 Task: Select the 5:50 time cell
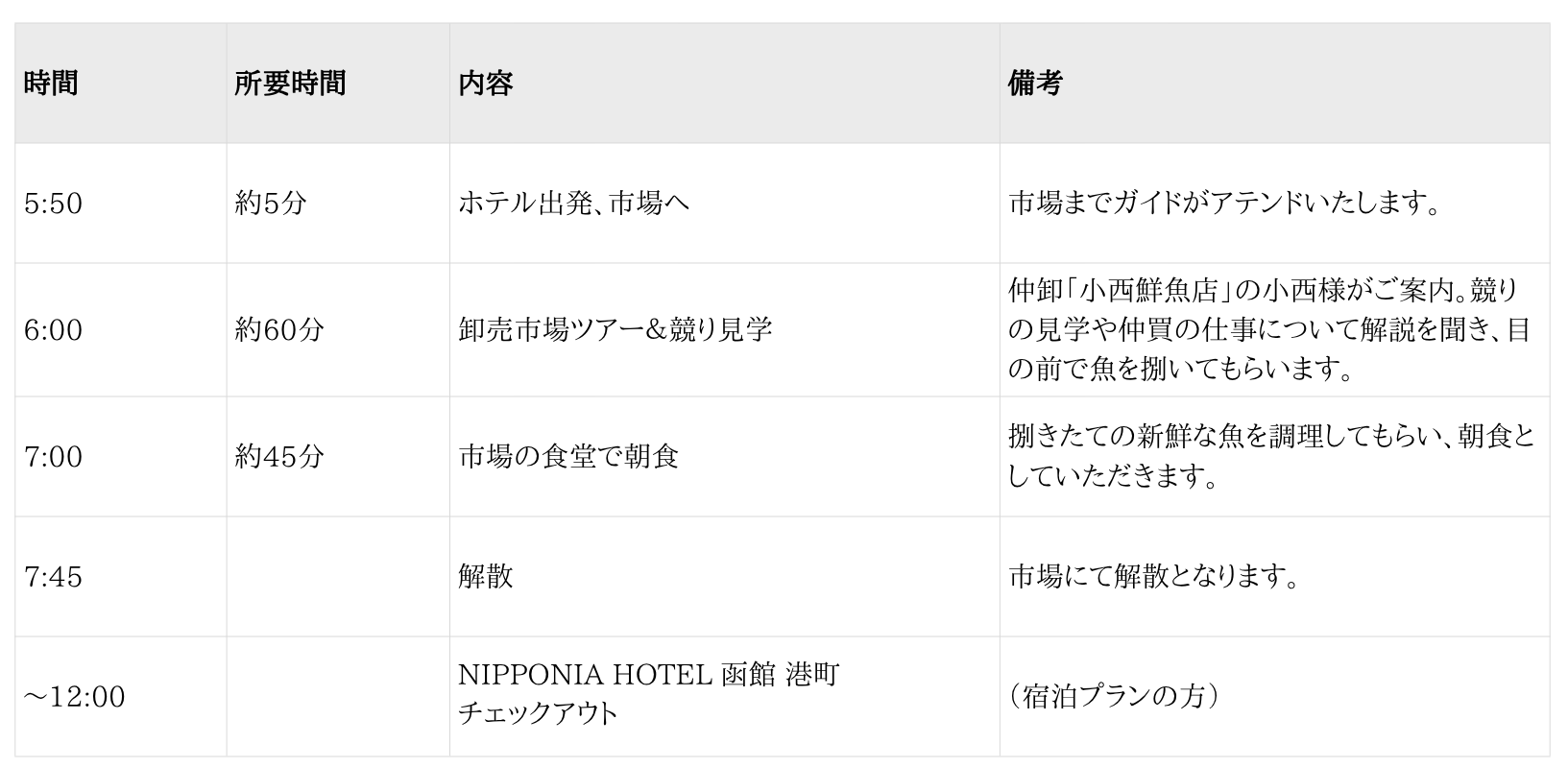coord(54,204)
